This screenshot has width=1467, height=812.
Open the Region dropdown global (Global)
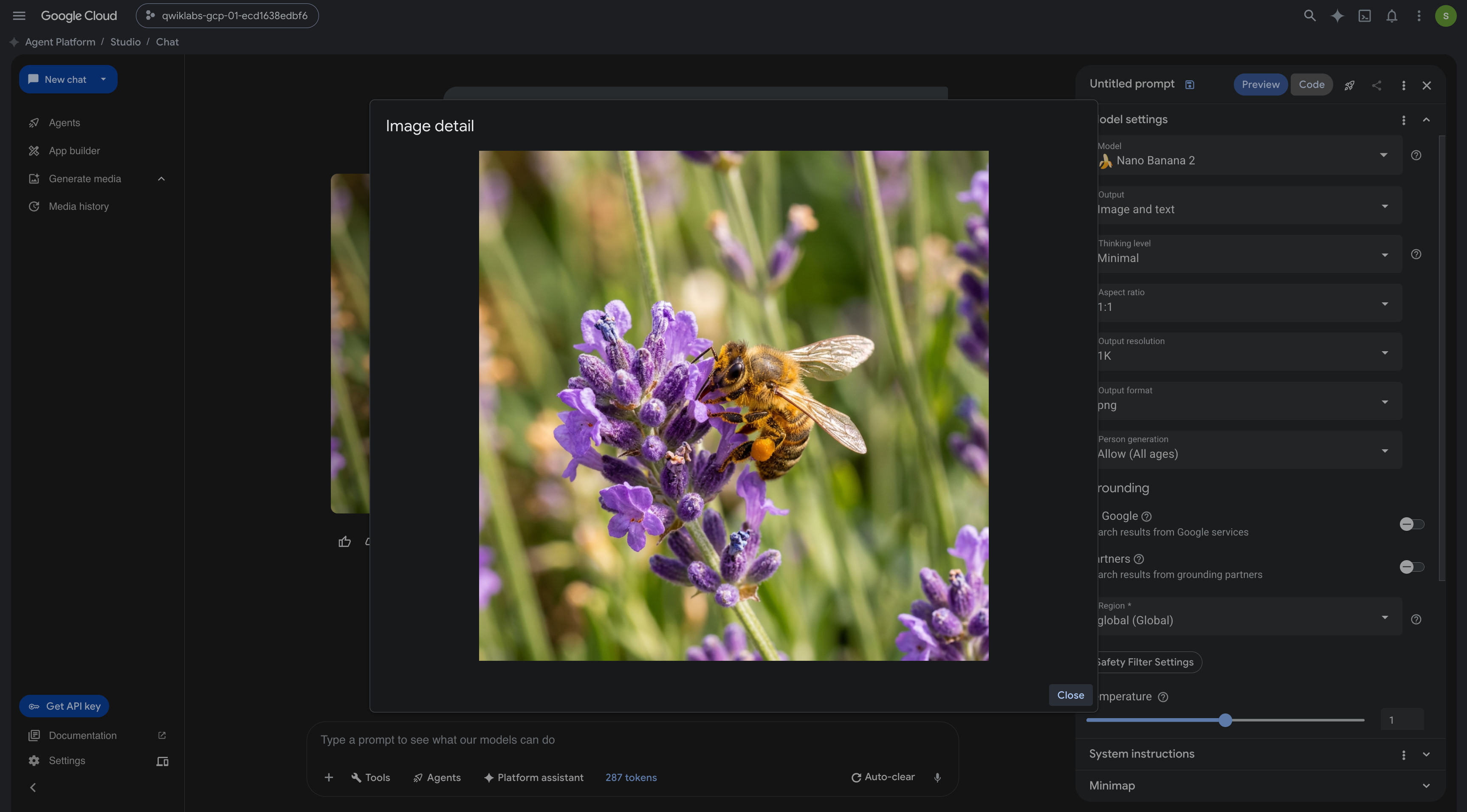click(x=1250, y=616)
